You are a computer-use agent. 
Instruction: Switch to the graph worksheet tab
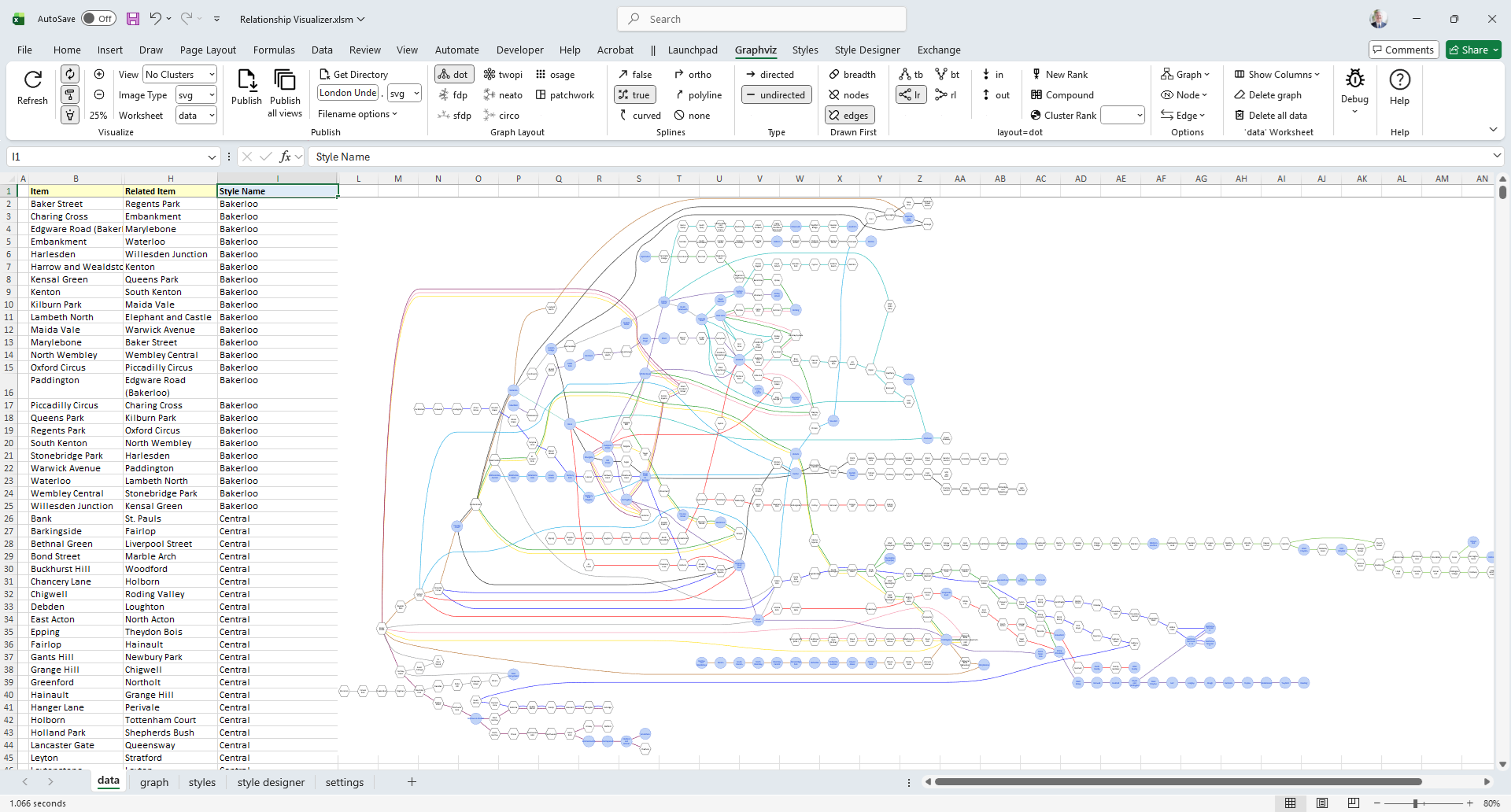(x=154, y=782)
